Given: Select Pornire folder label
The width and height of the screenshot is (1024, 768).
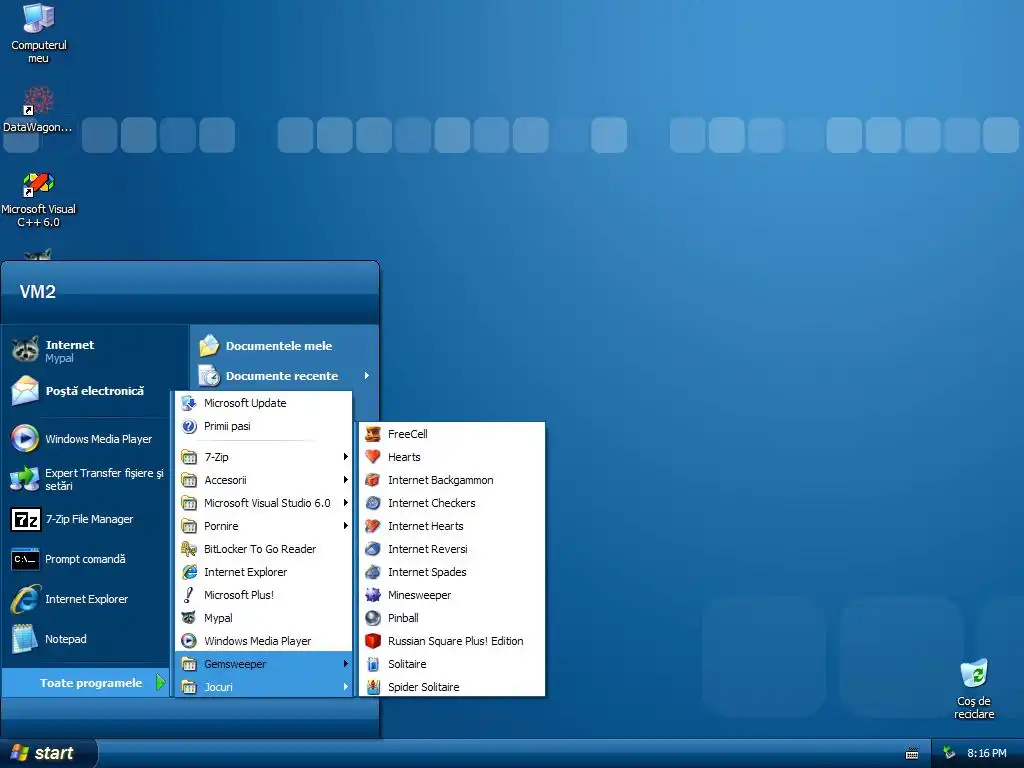Looking at the screenshot, I should click(221, 526).
